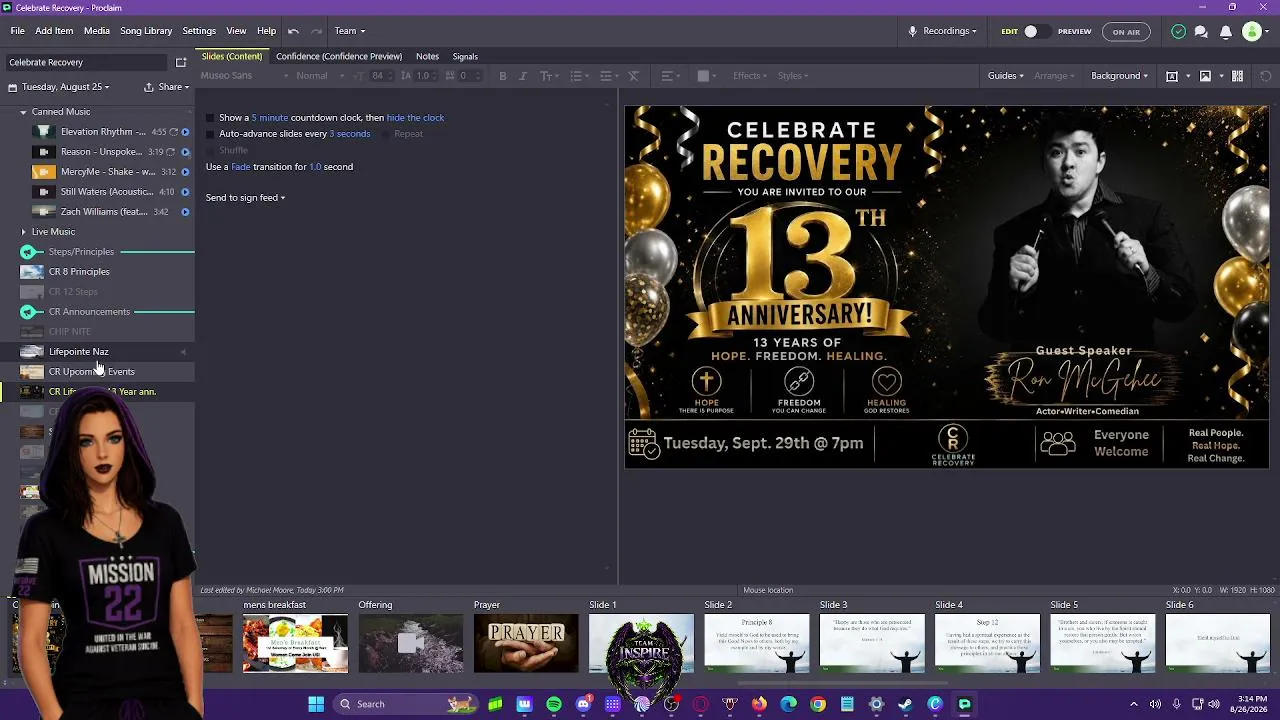Play the Still Waters (Acoustic) item
Screen dimensions: 1280x720
click(x=185, y=192)
